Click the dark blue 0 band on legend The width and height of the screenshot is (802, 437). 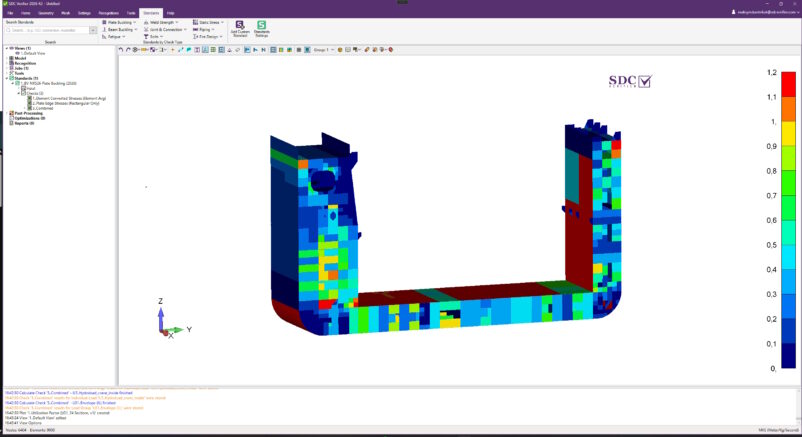(x=788, y=356)
